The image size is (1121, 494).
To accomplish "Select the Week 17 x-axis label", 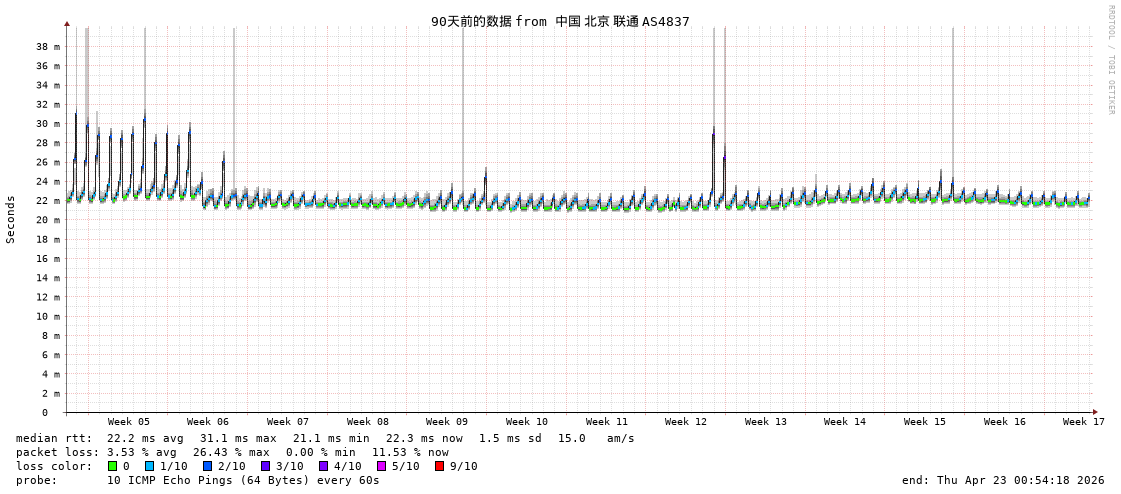I will tap(1084, 422).
